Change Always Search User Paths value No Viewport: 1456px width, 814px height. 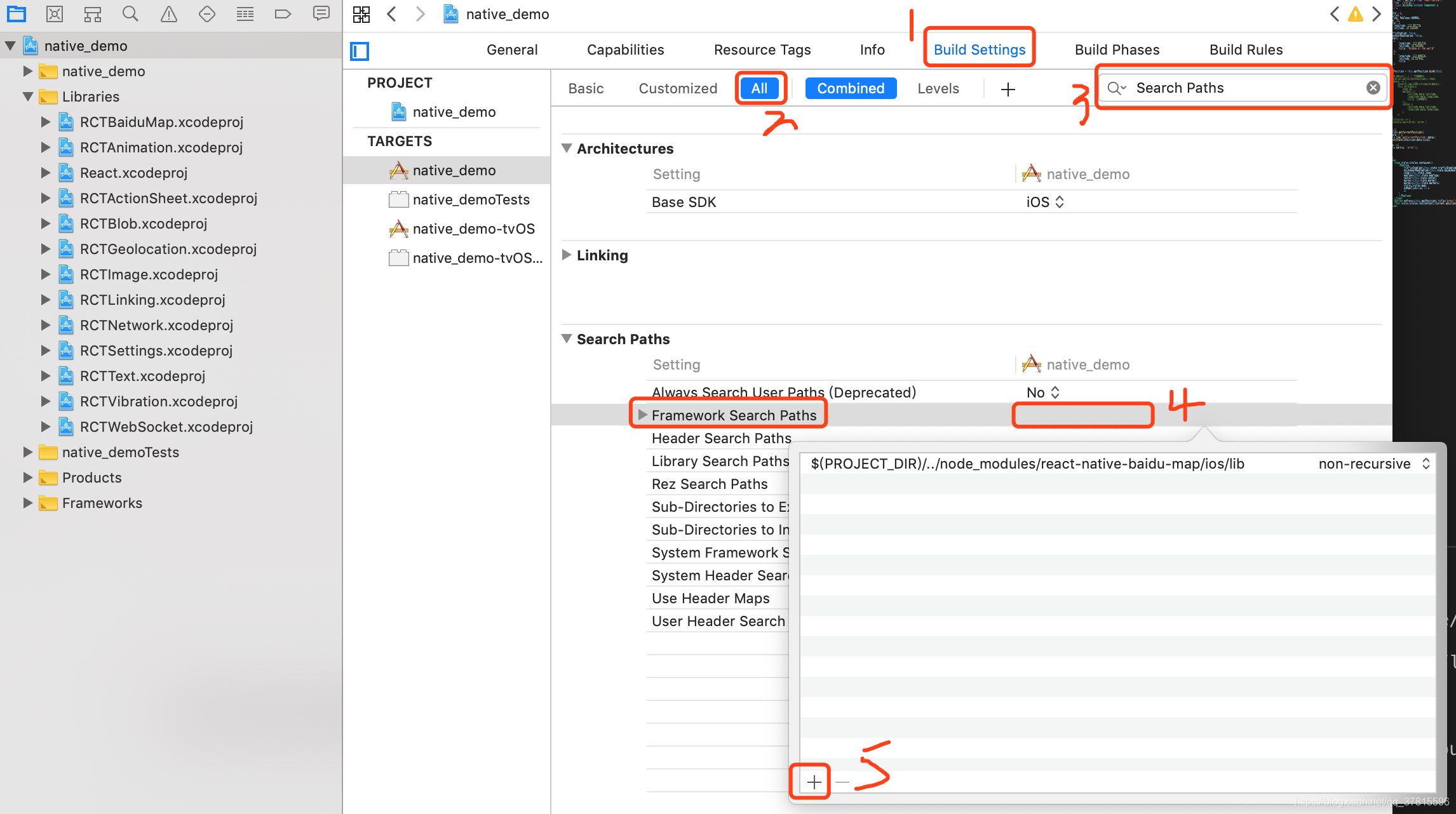point(1043,392)
